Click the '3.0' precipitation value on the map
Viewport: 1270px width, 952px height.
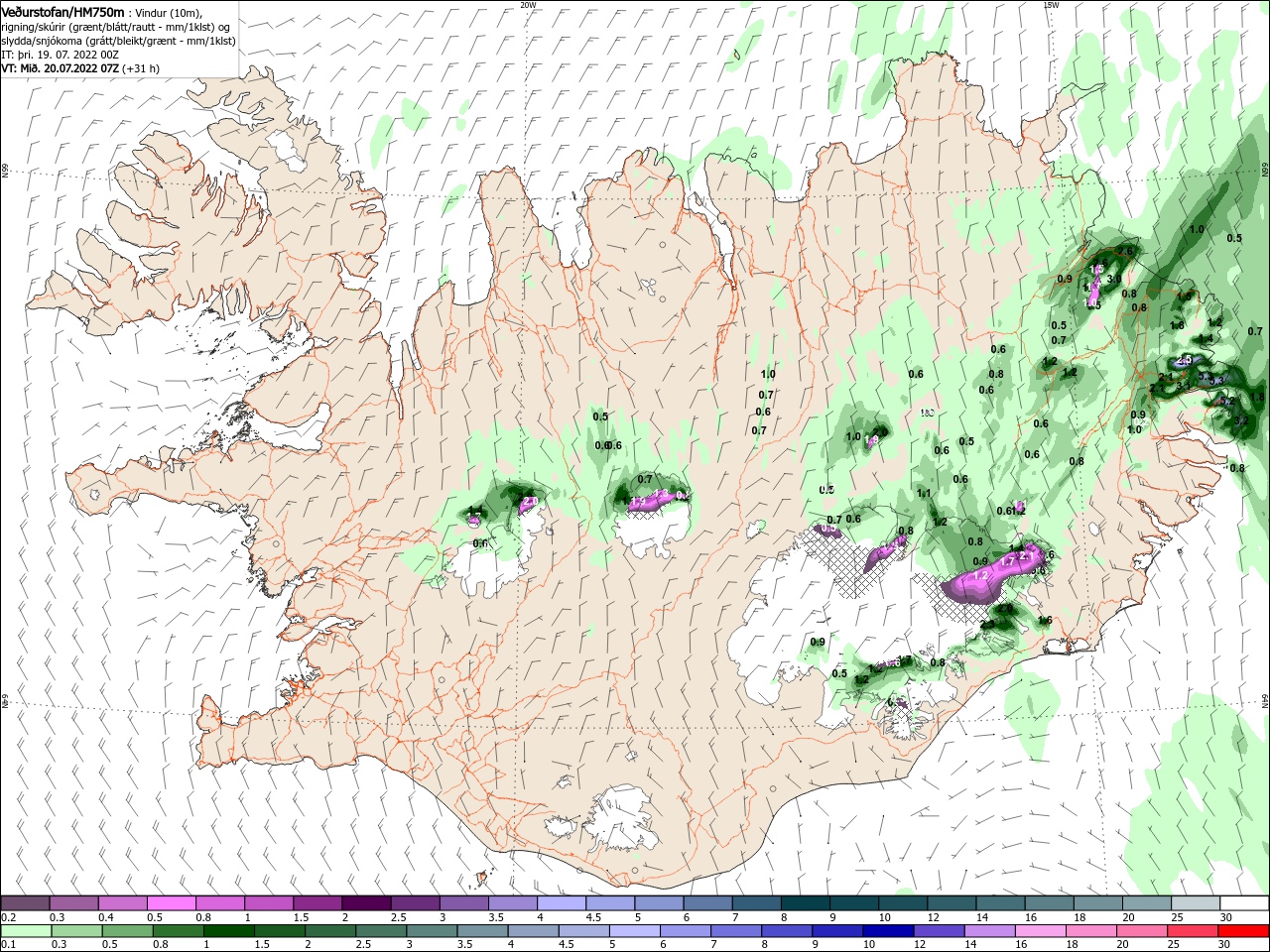[x=1114, y=280]
